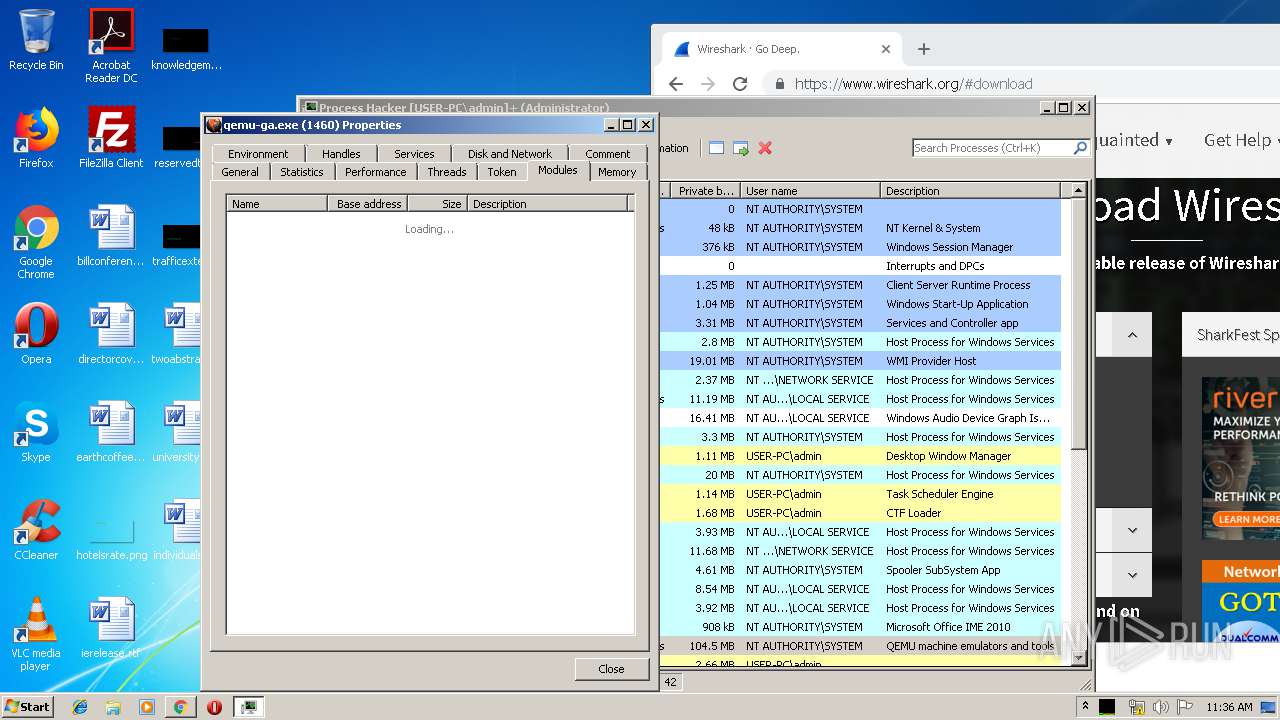Sort modules by Description column header

pos(548,204)
